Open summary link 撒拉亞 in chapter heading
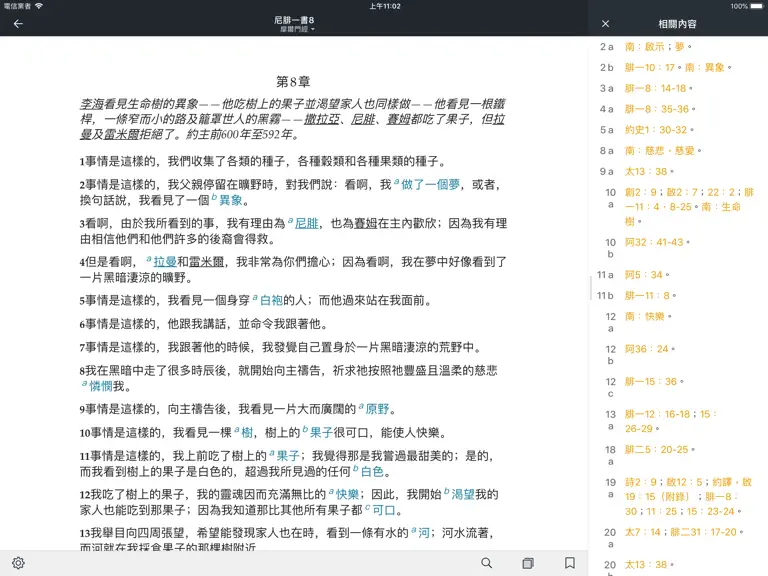 (322, 119)
